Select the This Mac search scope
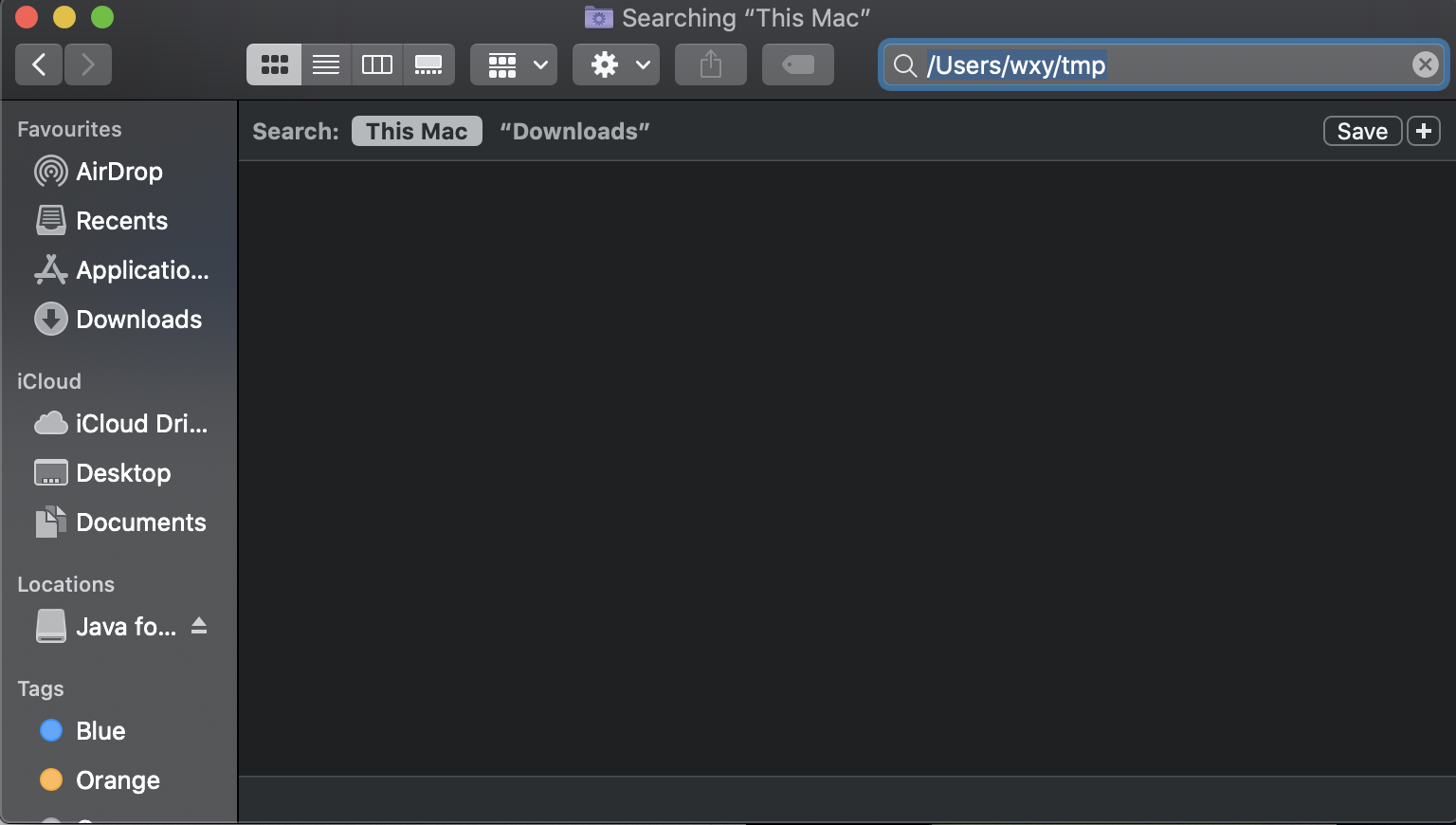Viewport: 1456px width, 825px height. [417, 131]
